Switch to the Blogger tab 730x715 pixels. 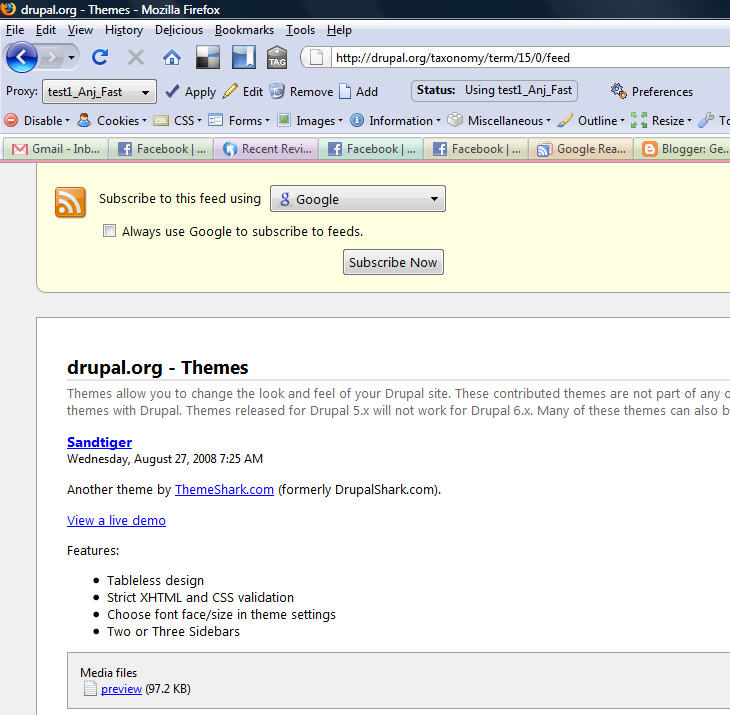pyautogui.click(x=683, y=149)
